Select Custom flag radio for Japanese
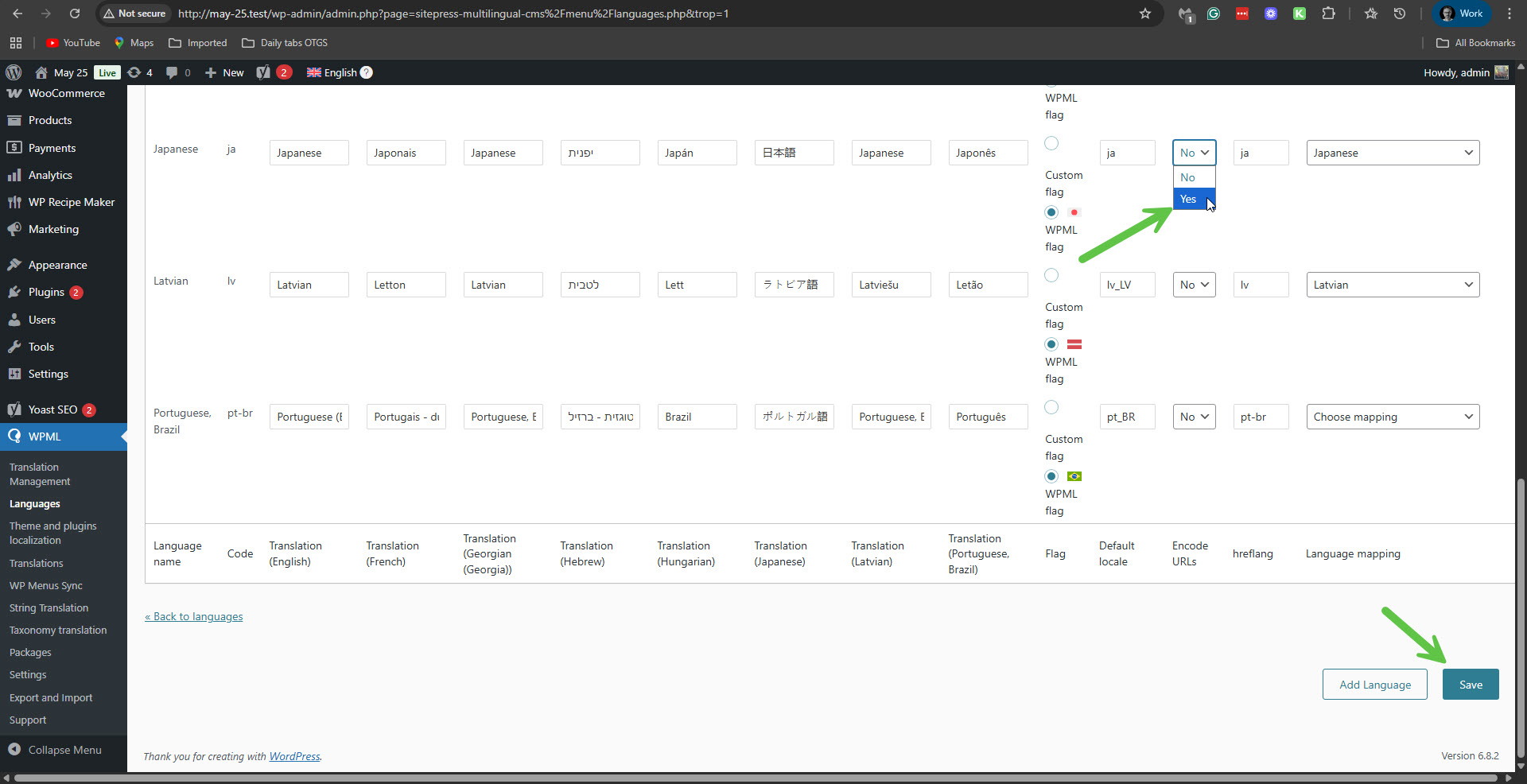Image resolution: width=1527 pixels, height=784 pixels. point(1051,143)
